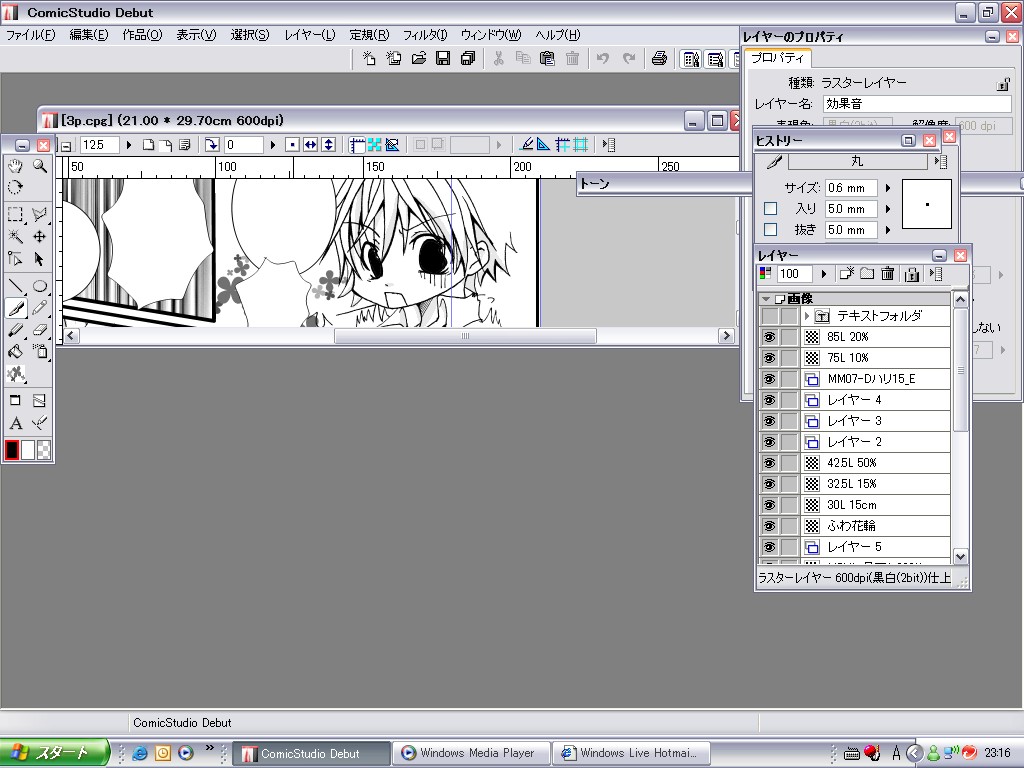Click the 丸 pen preset button
1024x768 pixels.
coord(857,161)
